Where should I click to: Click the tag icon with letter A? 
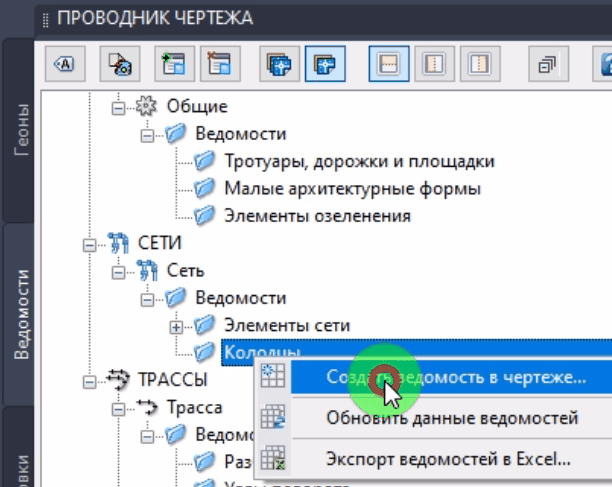click(65, 64)
